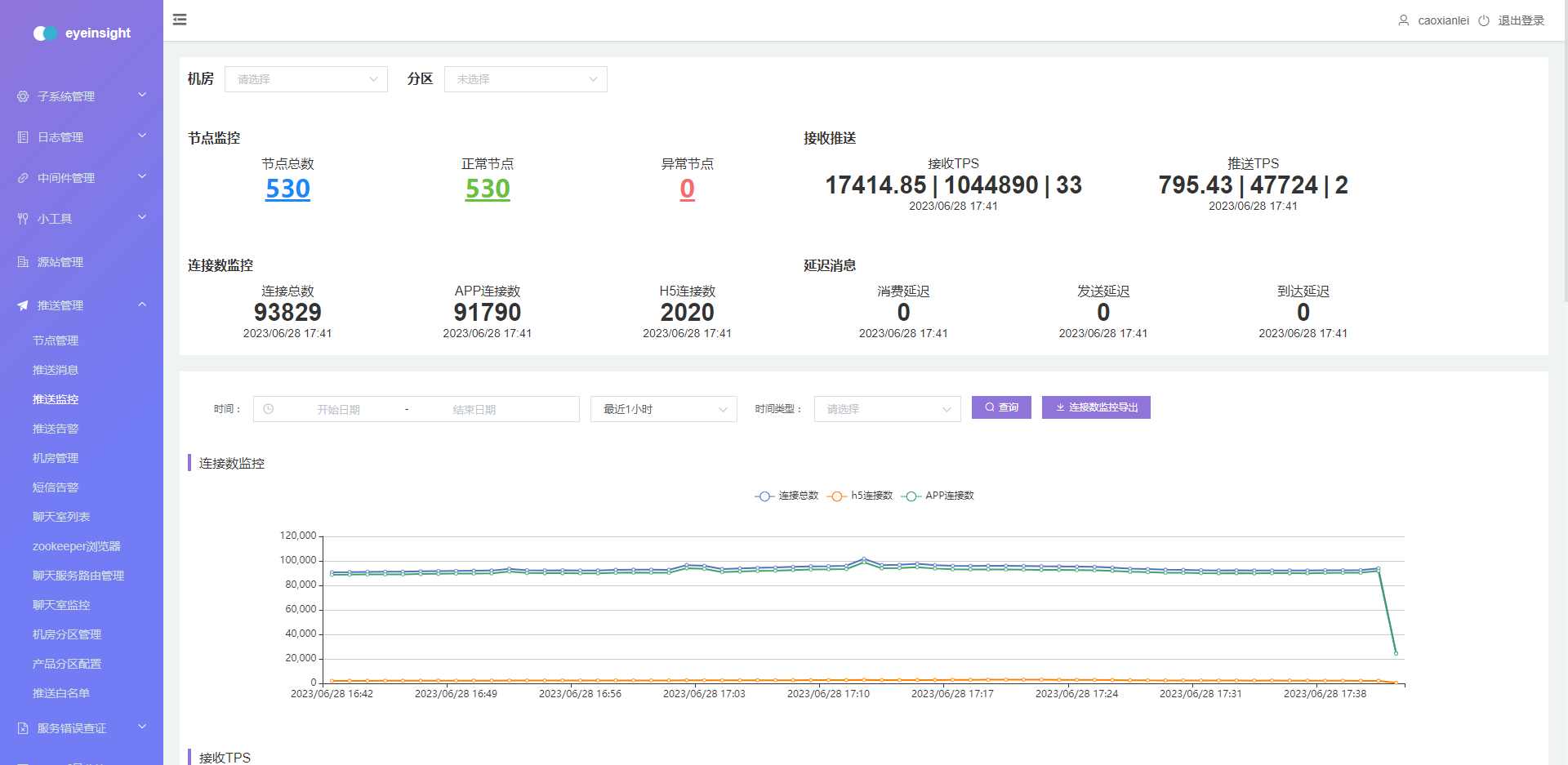Screen dimensions: 1568x765
Task: Click the download icon on export button
Action: click(1060, 407)
